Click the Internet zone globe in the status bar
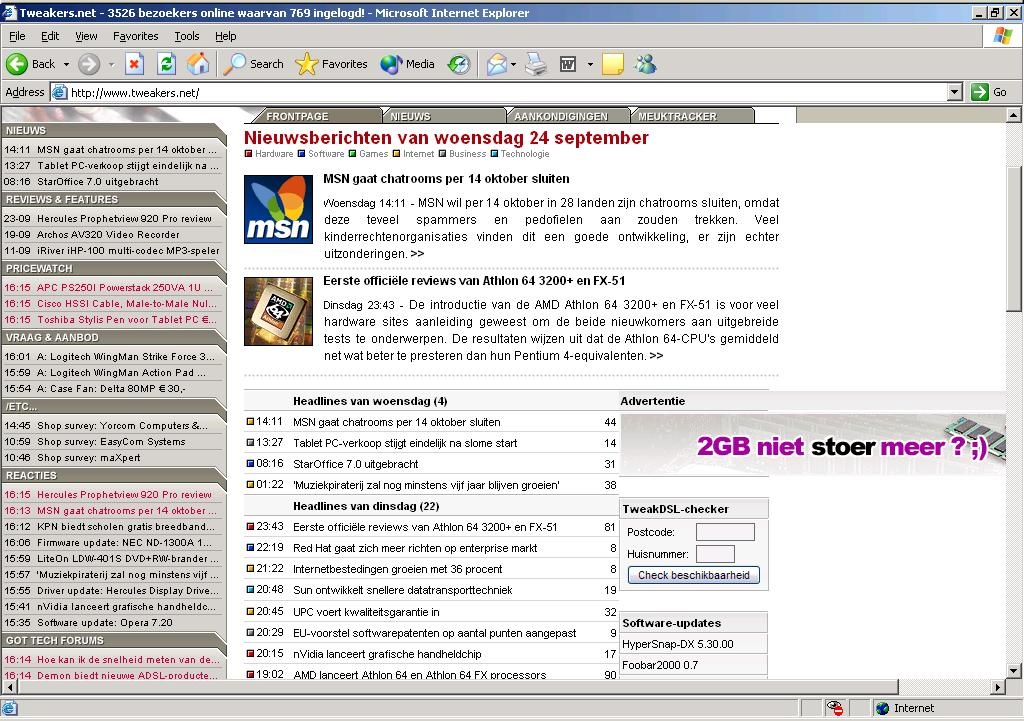The width and height of the screenshot is (1024, 721). tap(882, 708)
